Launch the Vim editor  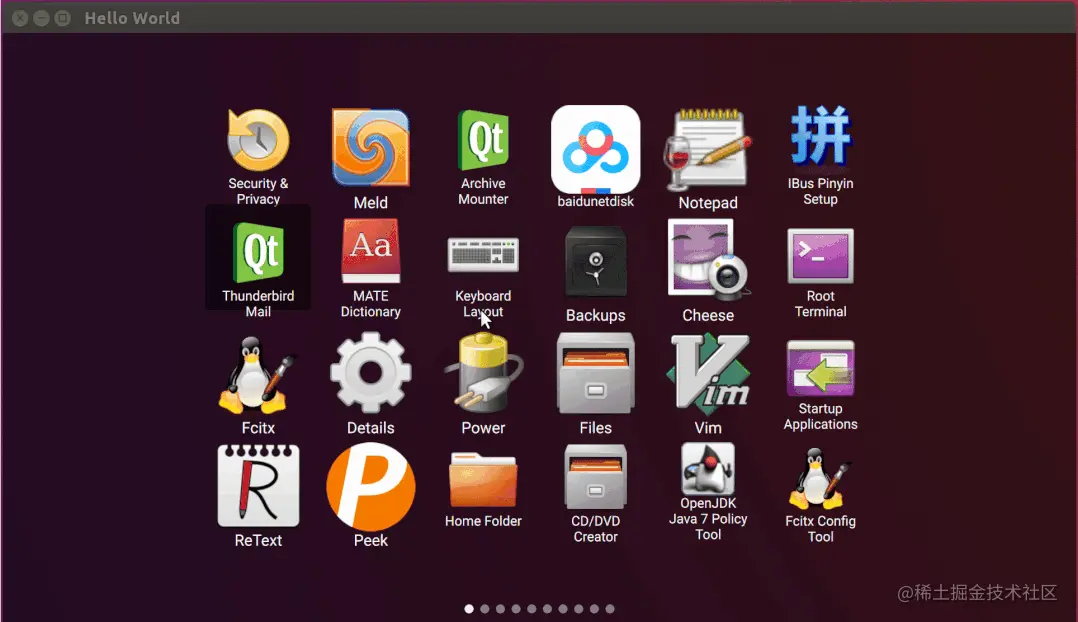(x=708, y=373)
